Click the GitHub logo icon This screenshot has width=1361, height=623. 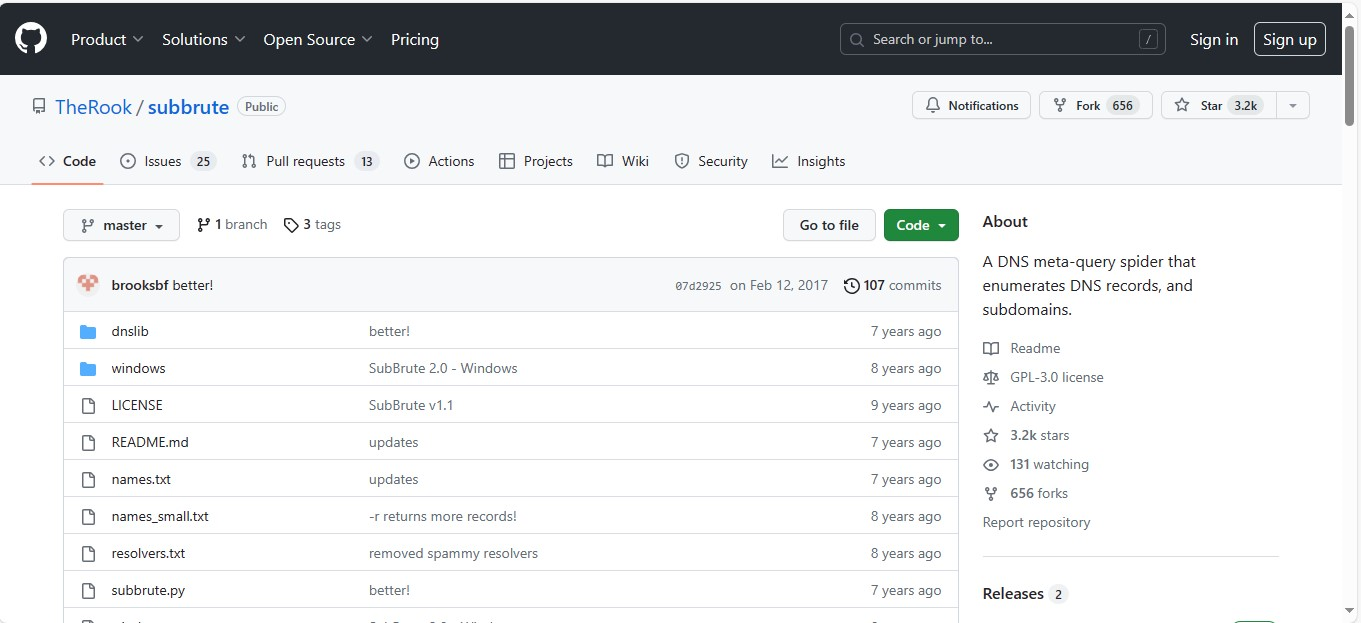[x=31, y=39]
